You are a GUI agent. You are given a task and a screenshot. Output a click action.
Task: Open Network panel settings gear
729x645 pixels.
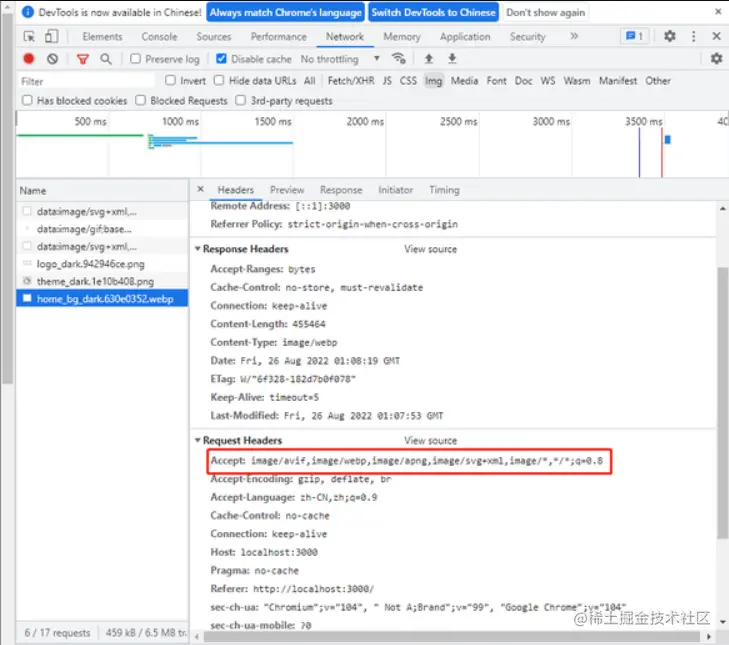716,59
